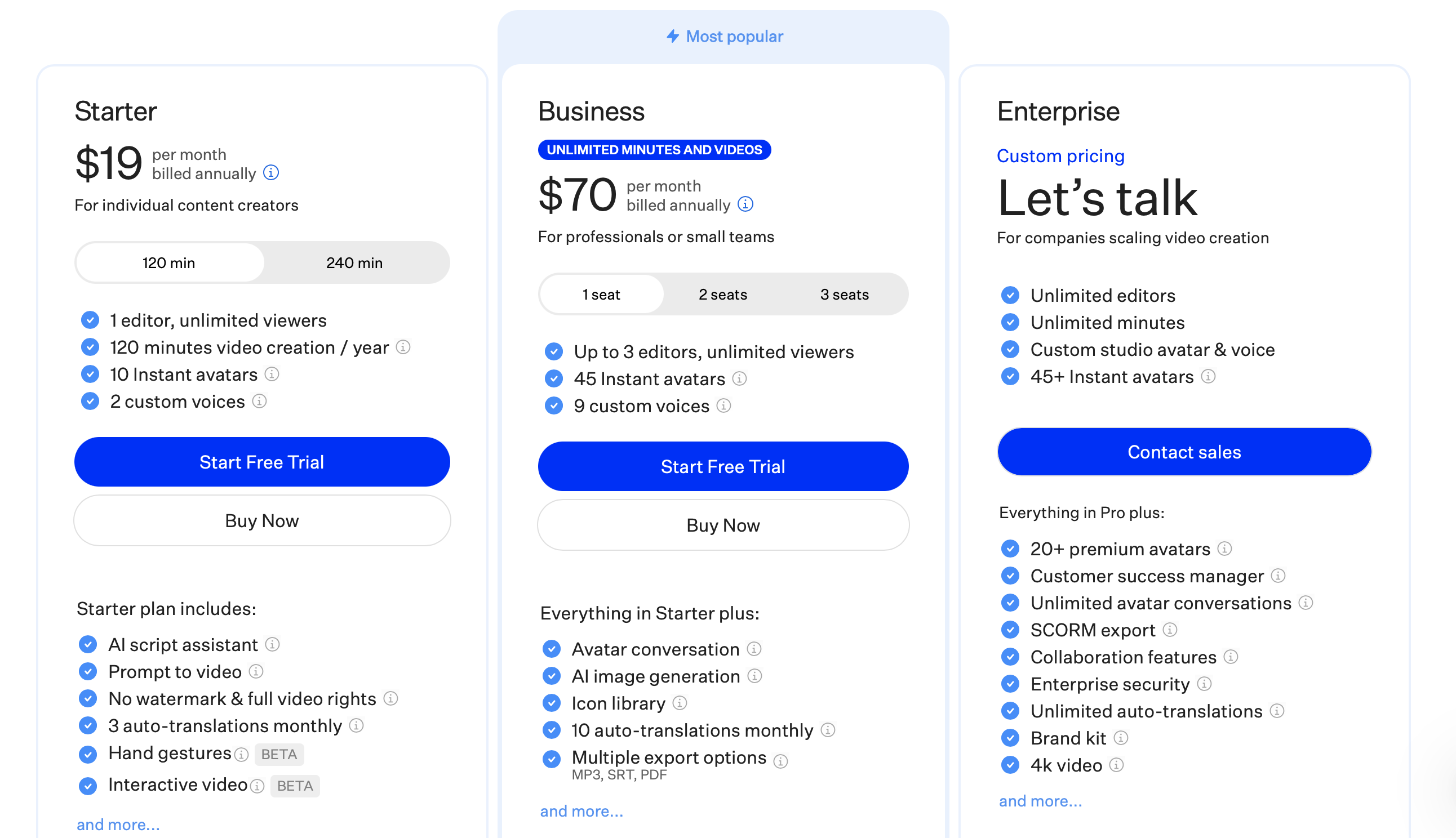Click info icon next to Business billed annually
This screenshot has width=1456, height=838.
(745, 204)
